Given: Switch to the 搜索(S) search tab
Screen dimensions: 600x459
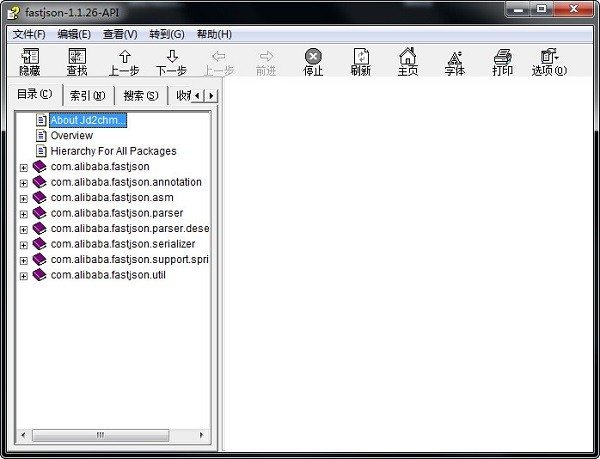Looking at the screenshot, I should pos(141,96).
